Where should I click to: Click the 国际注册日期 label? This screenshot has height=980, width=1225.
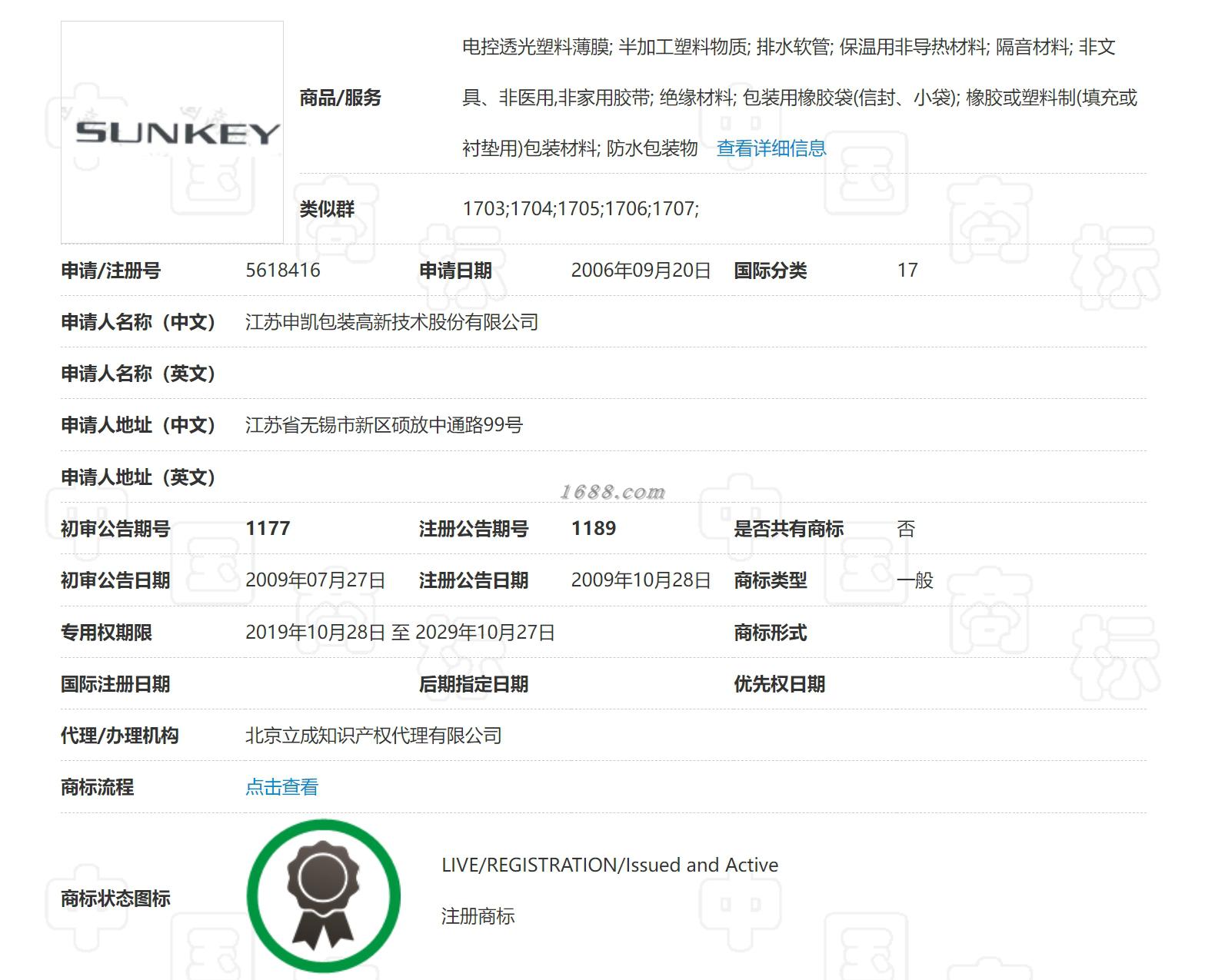click(115, 684)
